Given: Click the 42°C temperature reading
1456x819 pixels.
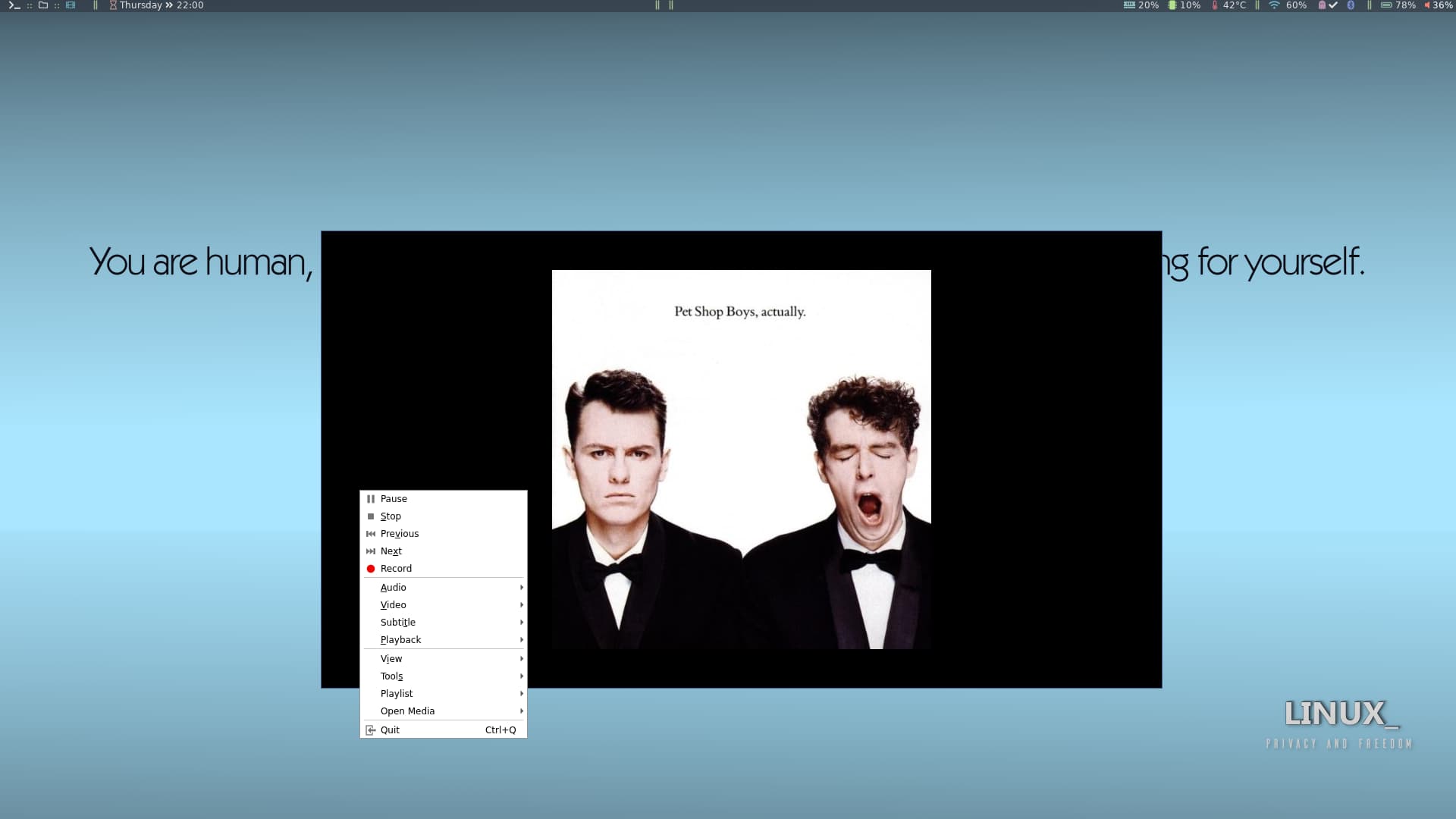Looking at the screenshot, I should pyautogui.click(x=1235, y=5).
